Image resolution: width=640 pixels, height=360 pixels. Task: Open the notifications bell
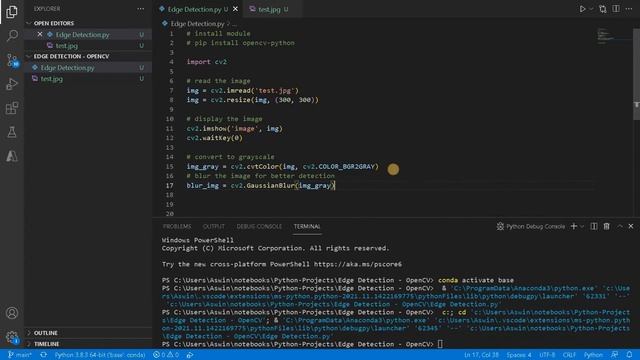click(x=629, y=355)
